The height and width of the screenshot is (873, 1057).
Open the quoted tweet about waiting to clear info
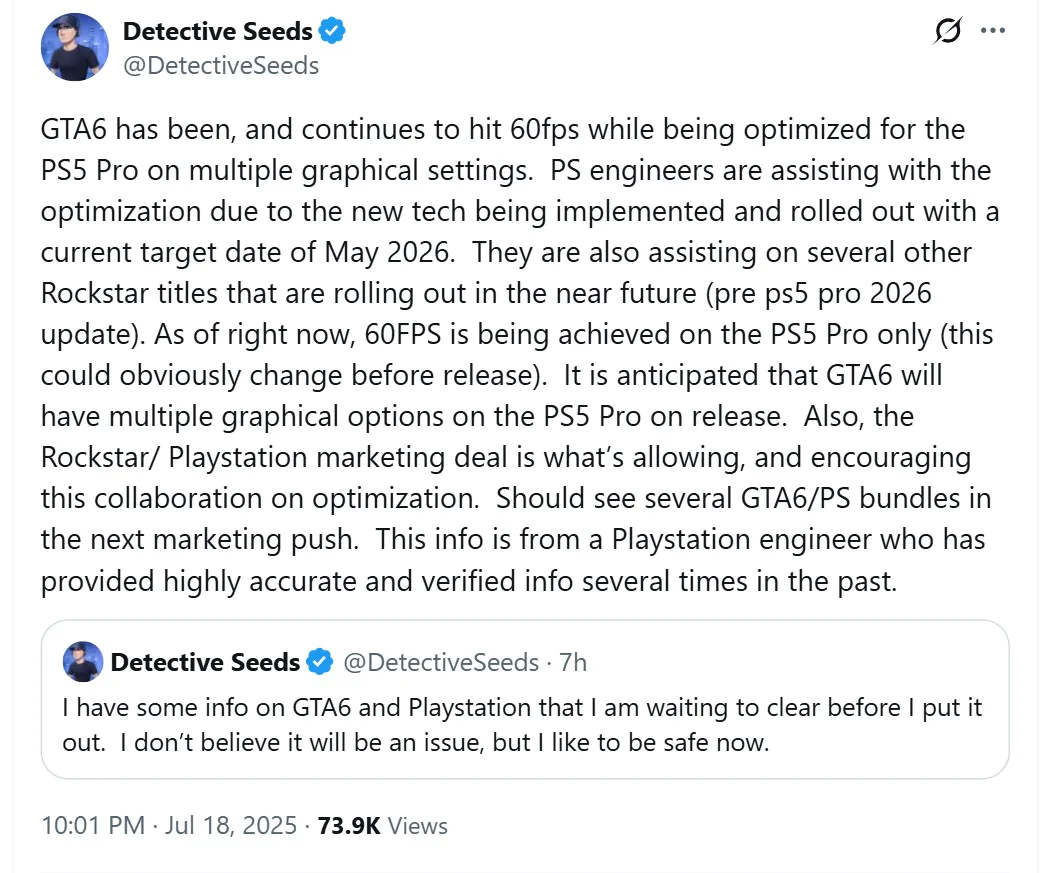520,726
